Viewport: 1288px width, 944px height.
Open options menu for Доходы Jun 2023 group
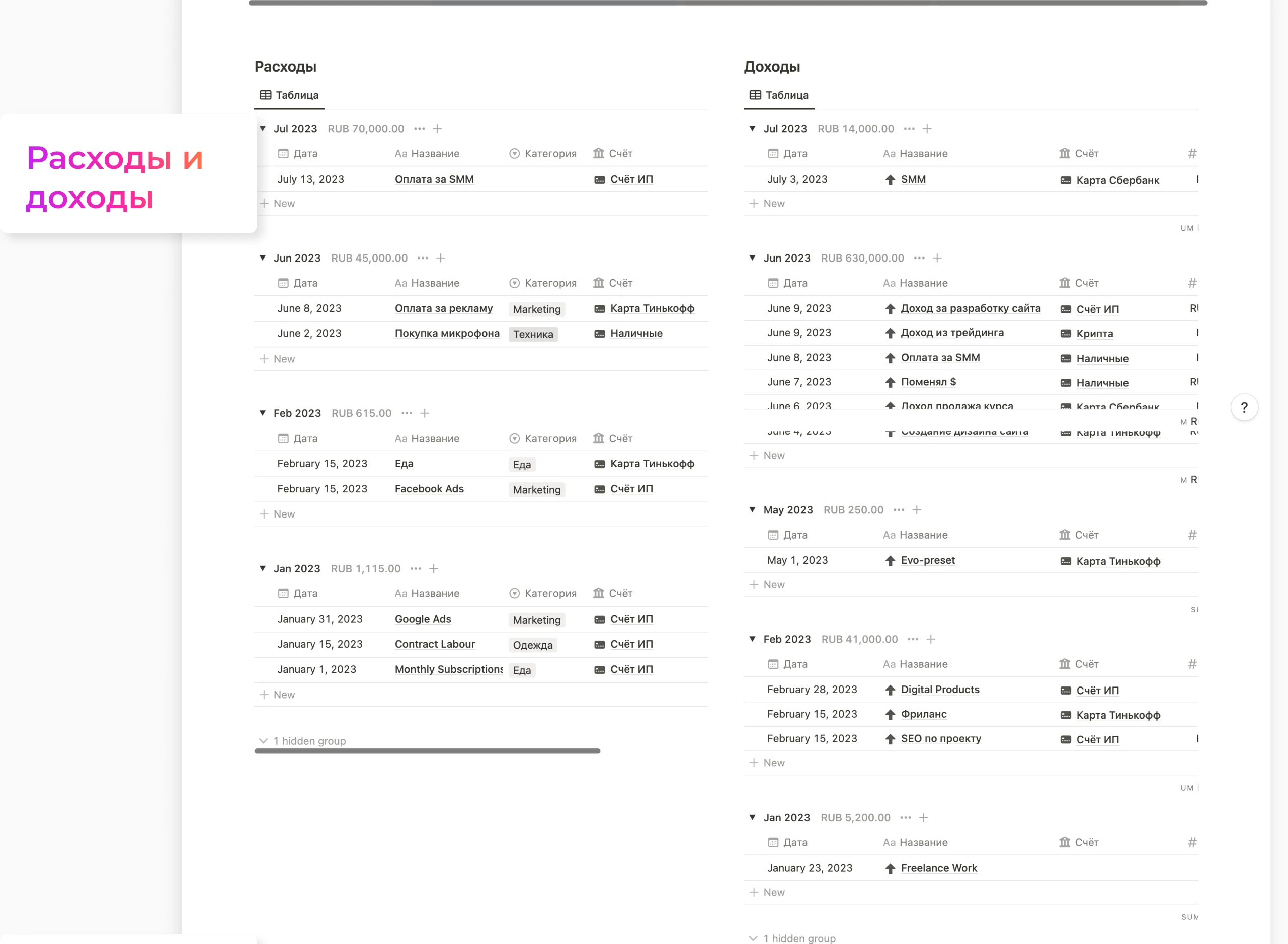pos(919,258)
